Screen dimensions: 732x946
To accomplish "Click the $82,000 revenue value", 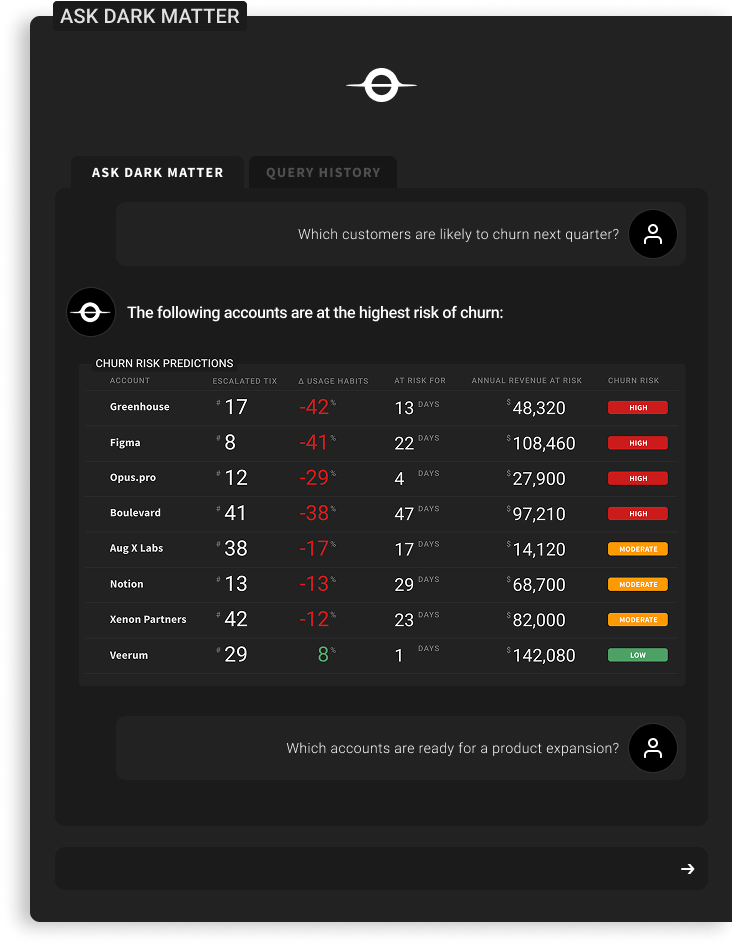I will tap(536, 620).
